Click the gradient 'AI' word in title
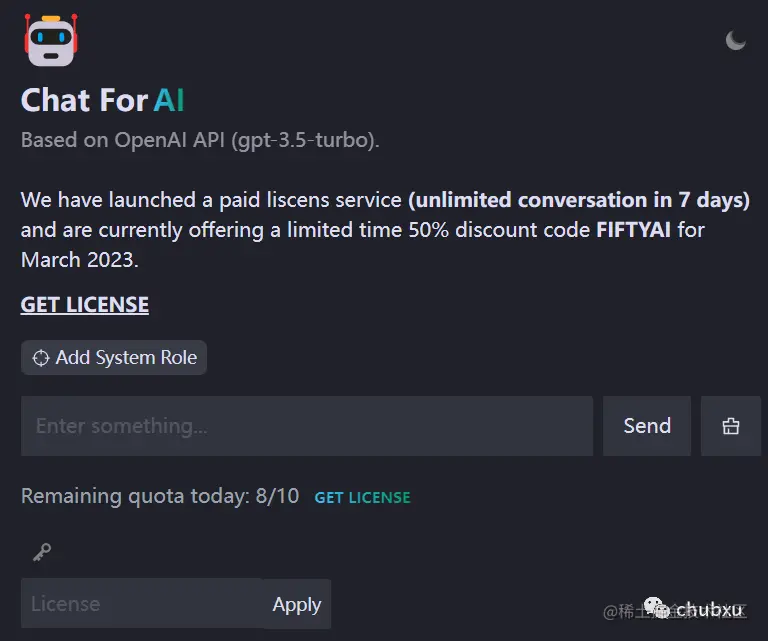The image size is (768, 641). click(x=169, y=100)
